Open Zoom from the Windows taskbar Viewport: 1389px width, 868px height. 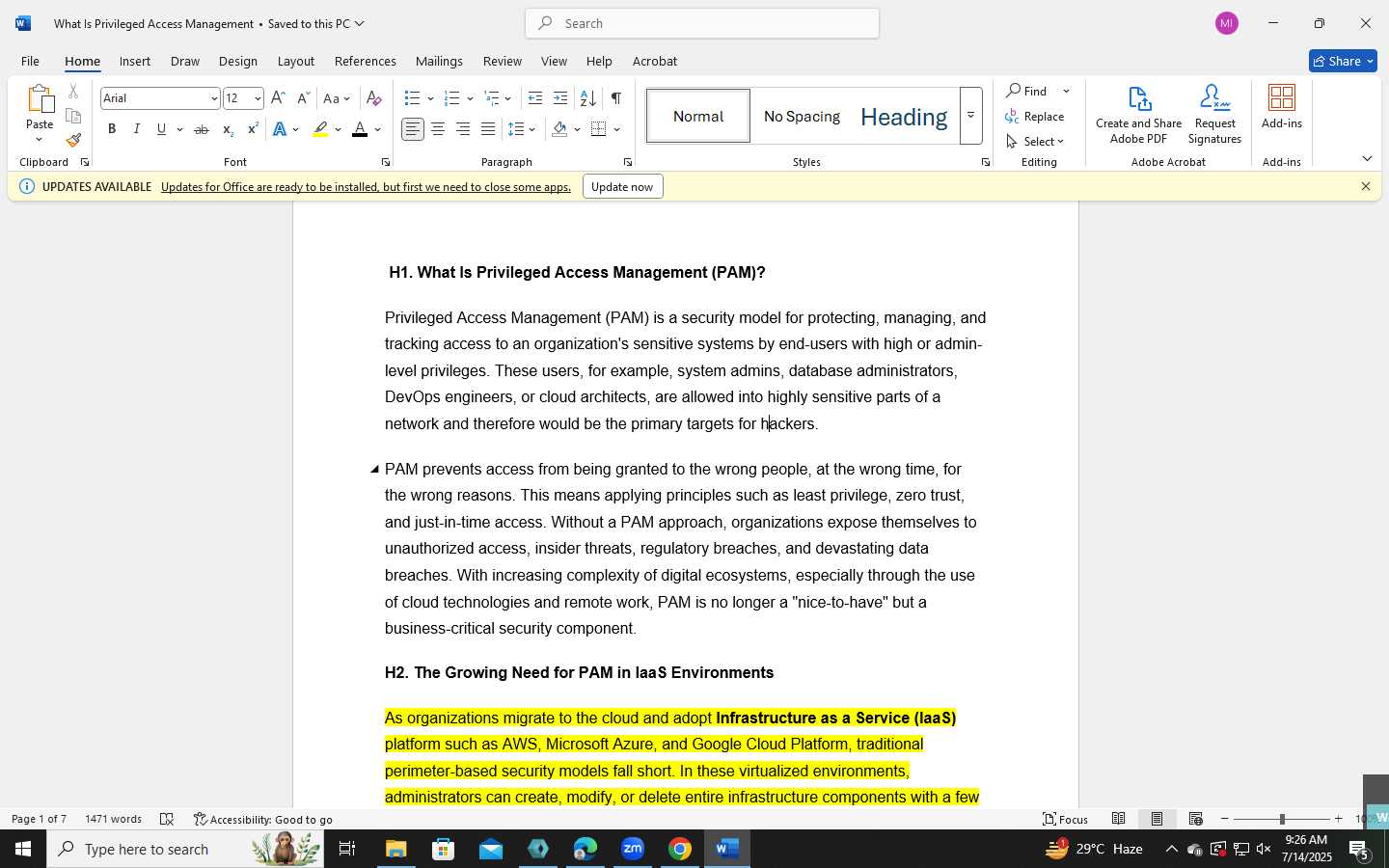pos(633,849)
